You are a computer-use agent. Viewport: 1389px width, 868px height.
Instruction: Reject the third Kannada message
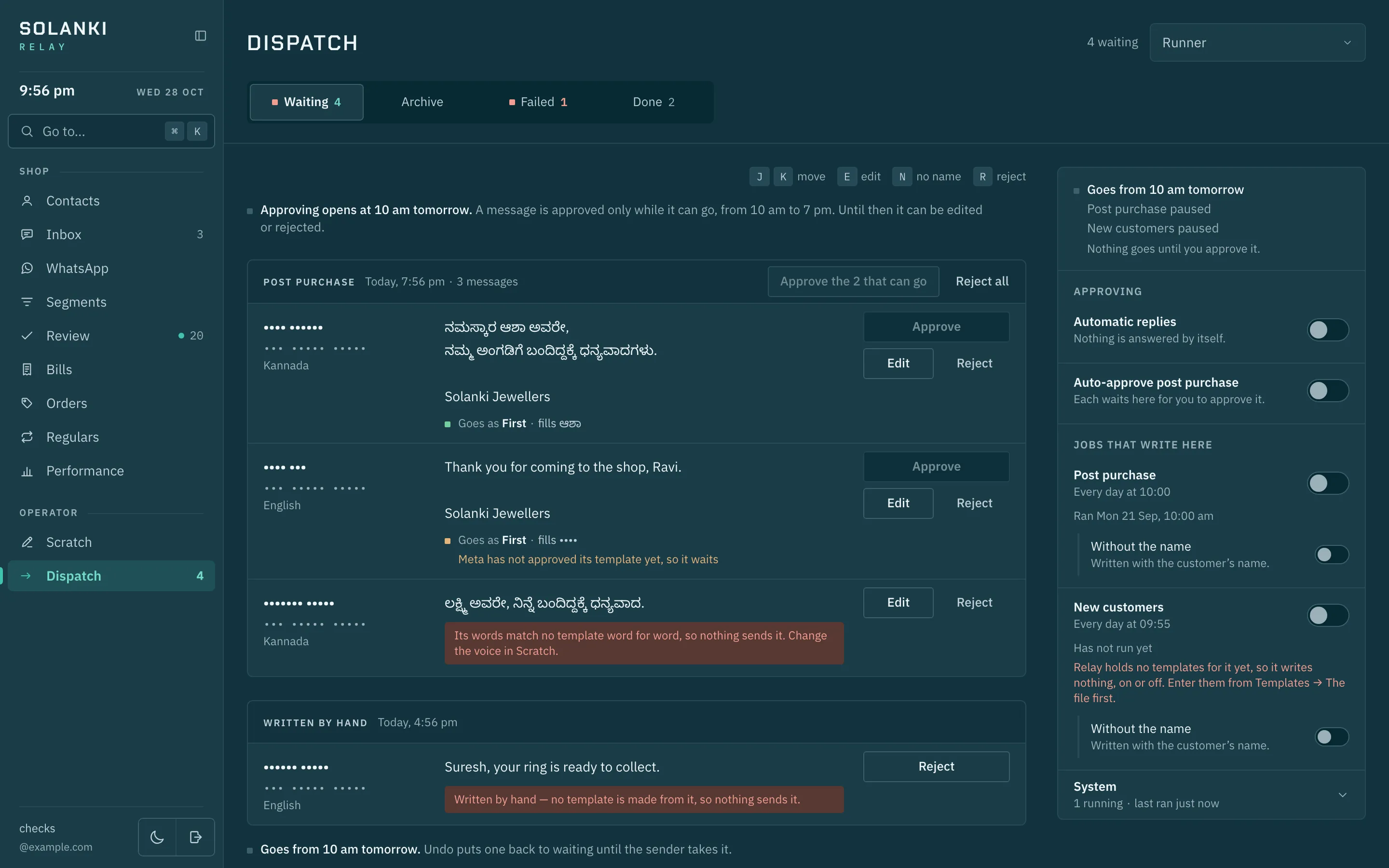pos(974,603)
